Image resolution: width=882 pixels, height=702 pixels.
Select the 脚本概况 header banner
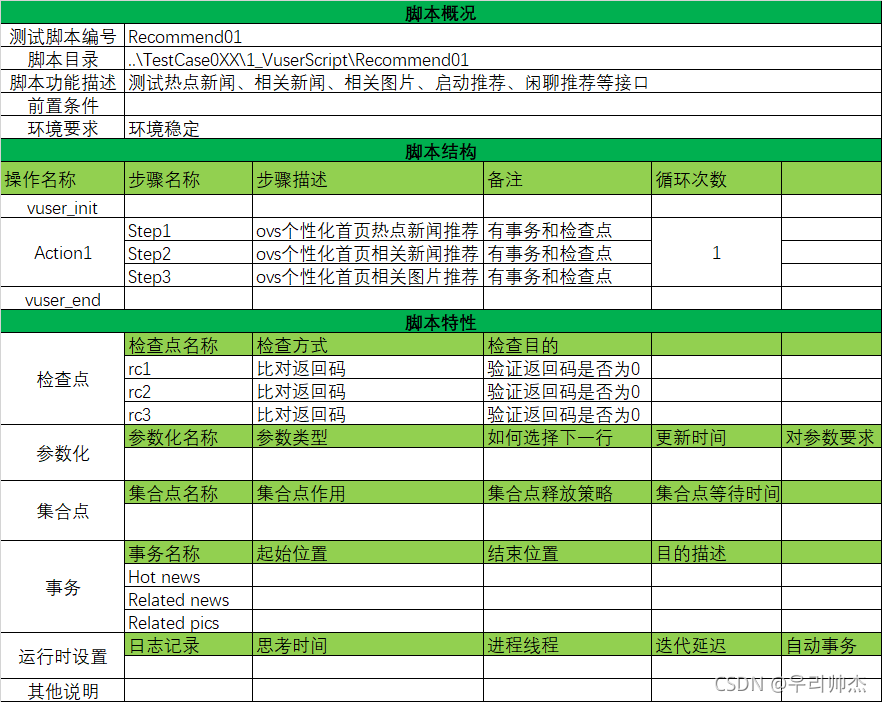pos(441,14)
